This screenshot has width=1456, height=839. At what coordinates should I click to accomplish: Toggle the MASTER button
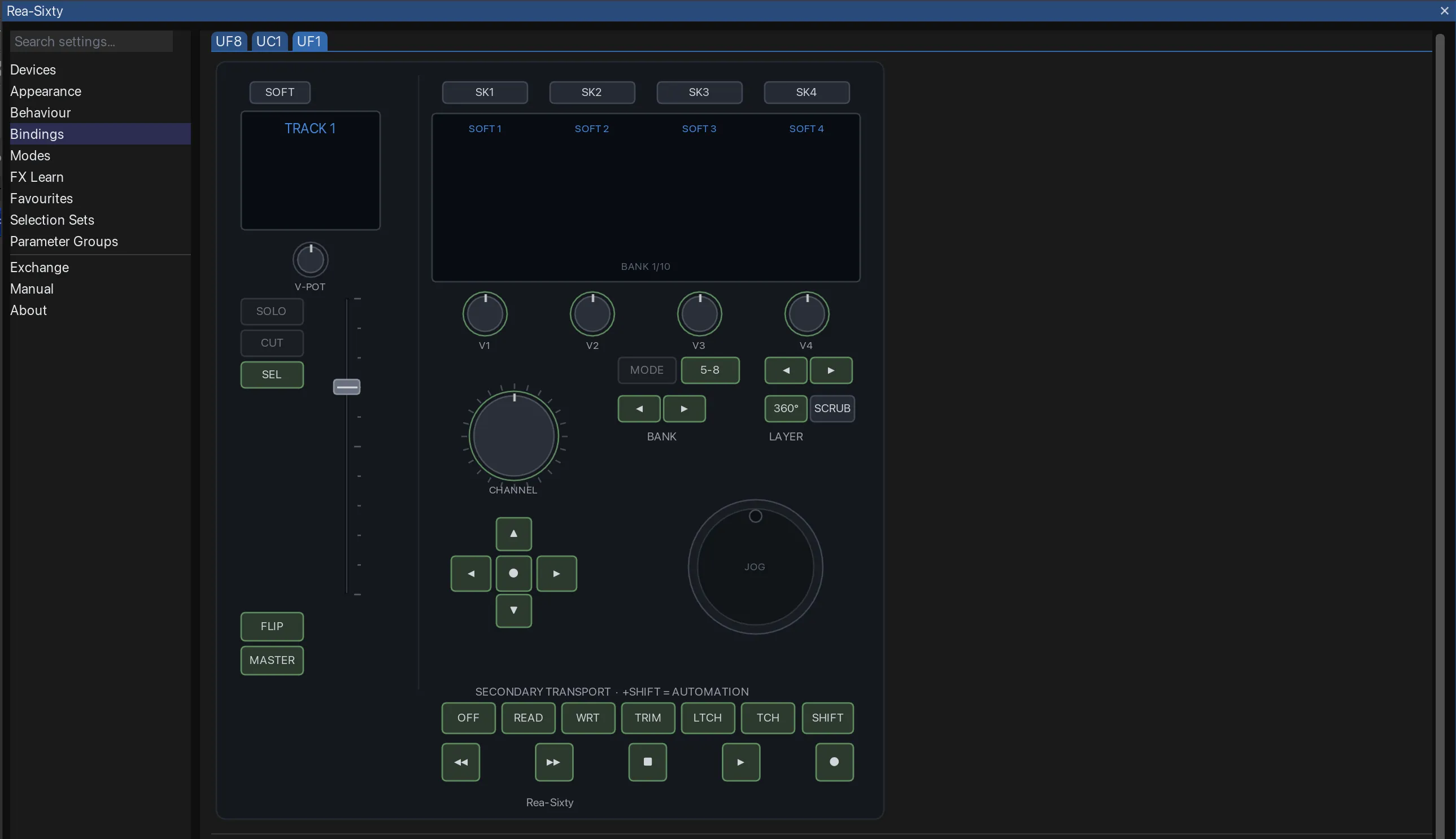pos(272,661)
